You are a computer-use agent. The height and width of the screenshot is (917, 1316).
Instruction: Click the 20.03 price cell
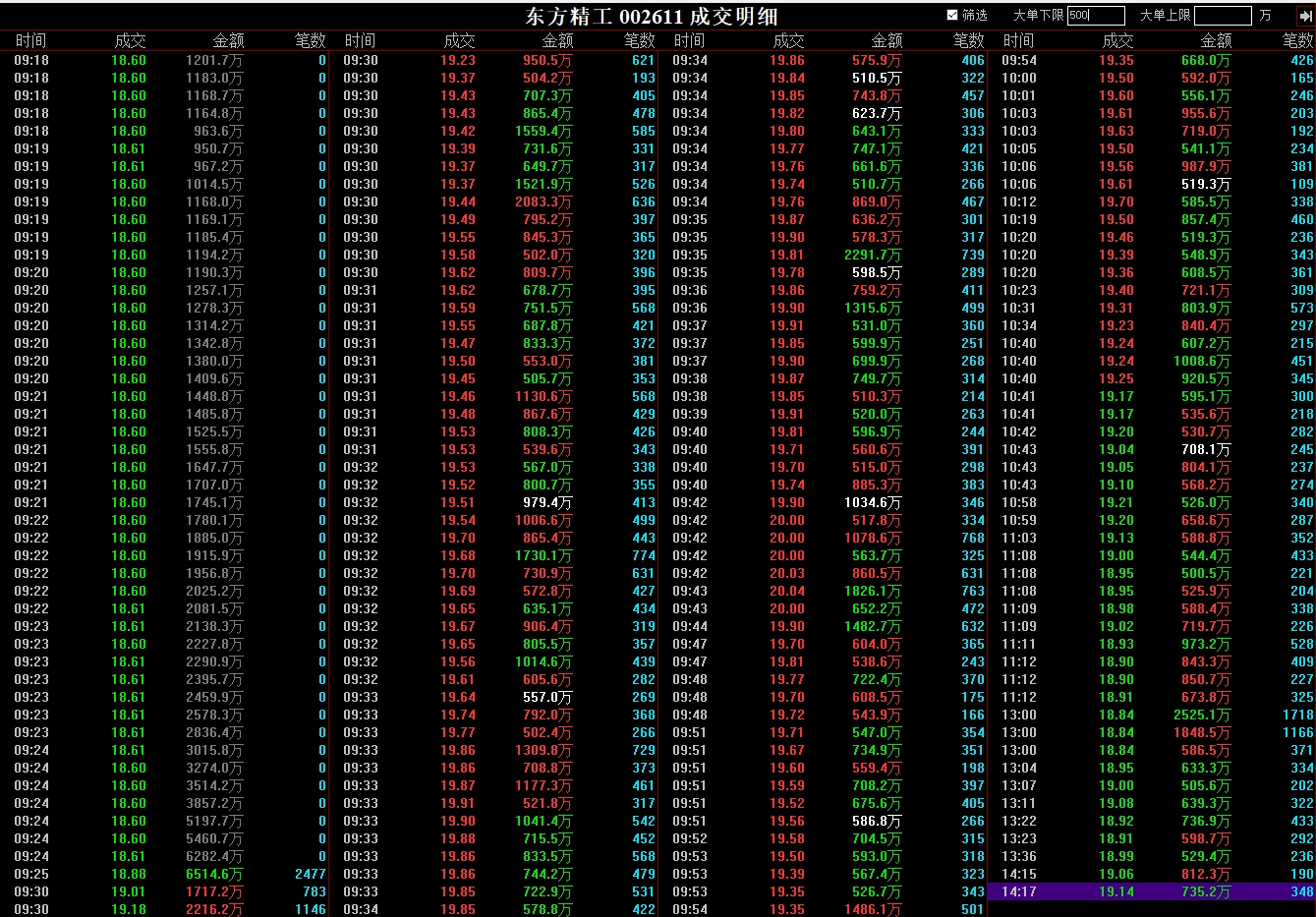coord(787,573)
